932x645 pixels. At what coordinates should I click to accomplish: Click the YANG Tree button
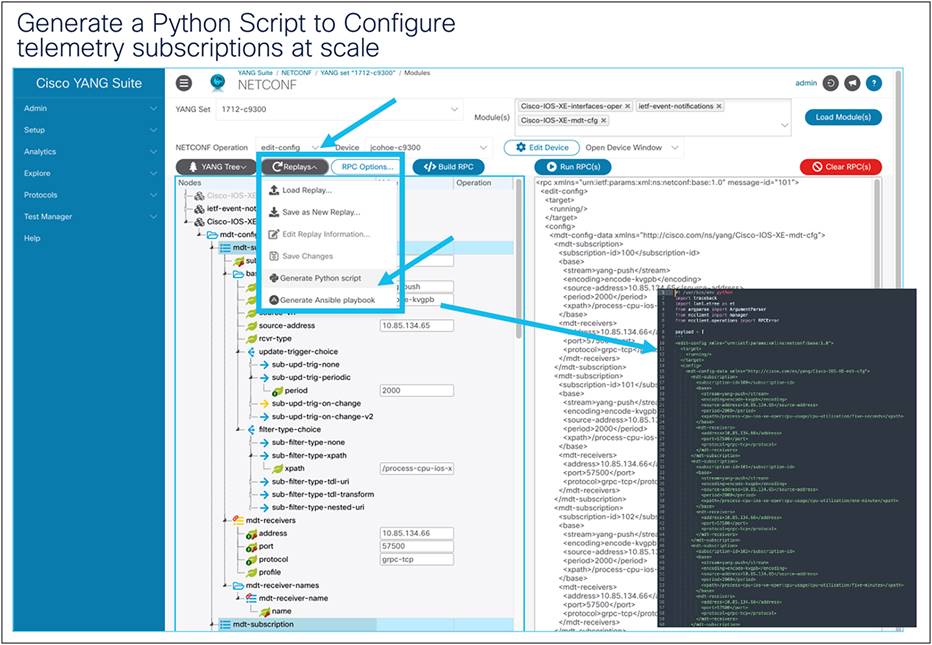tap(216, 167)
